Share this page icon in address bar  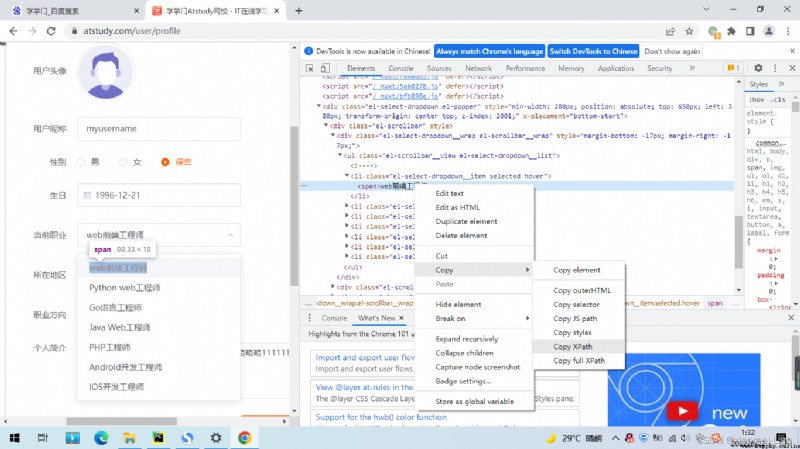point(670,31)
